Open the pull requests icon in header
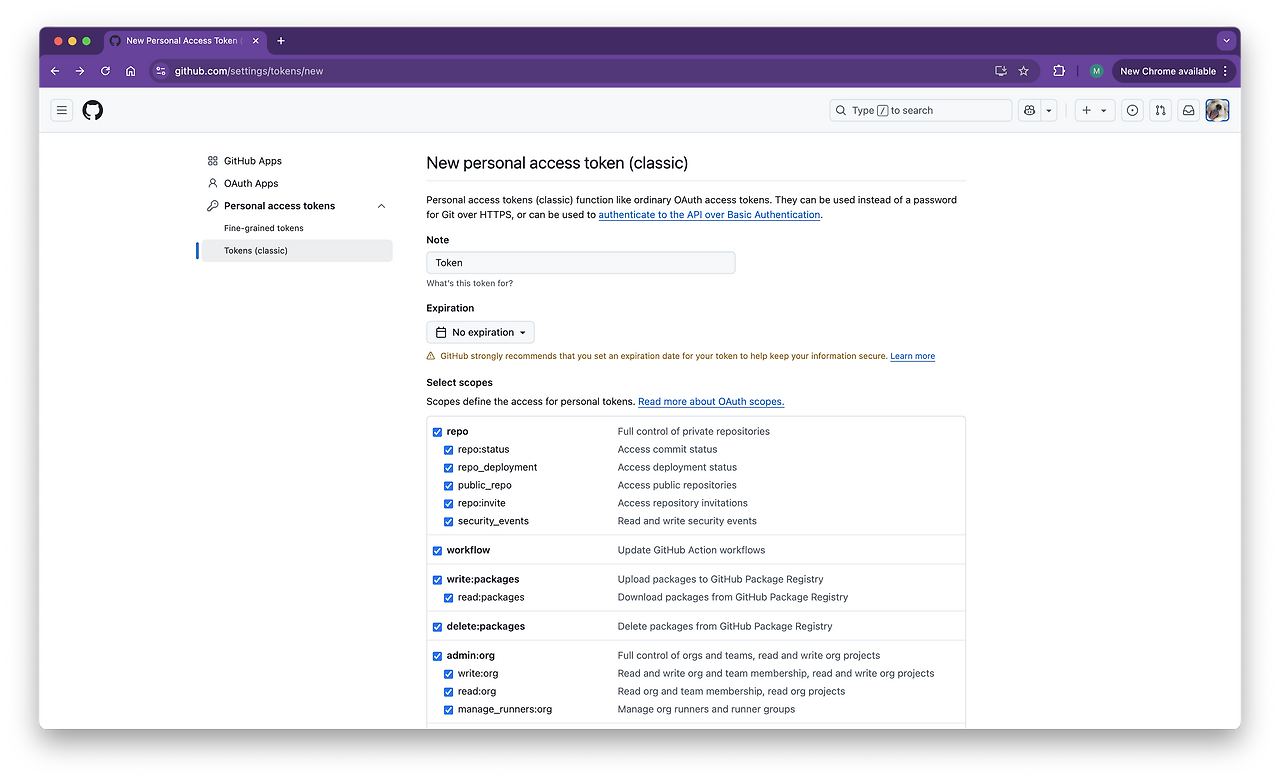1280x781 pixels. pos(1160,111)
